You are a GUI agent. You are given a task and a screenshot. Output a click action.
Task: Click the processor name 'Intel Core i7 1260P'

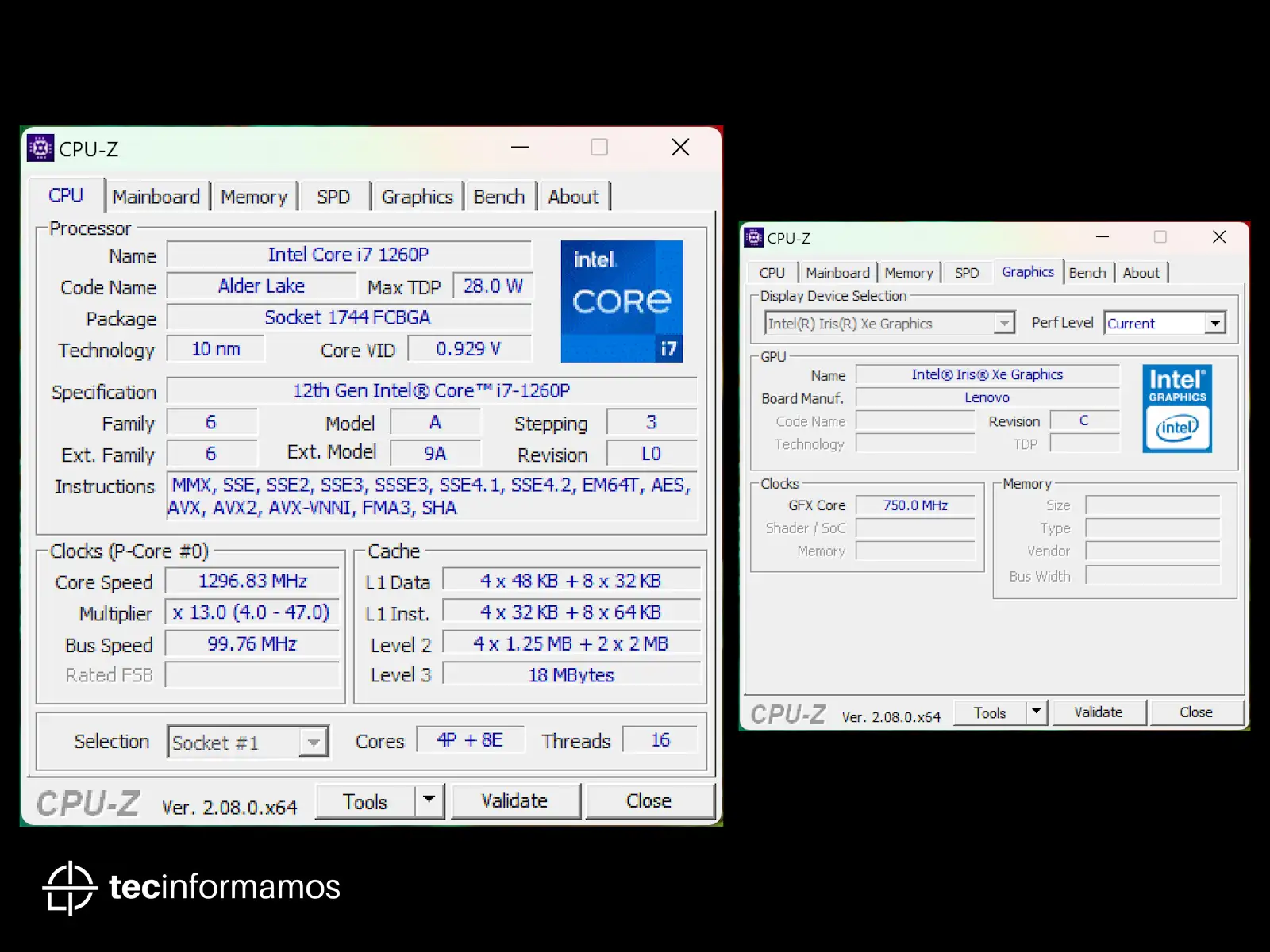pyautogui.click(x=348, y=255)
